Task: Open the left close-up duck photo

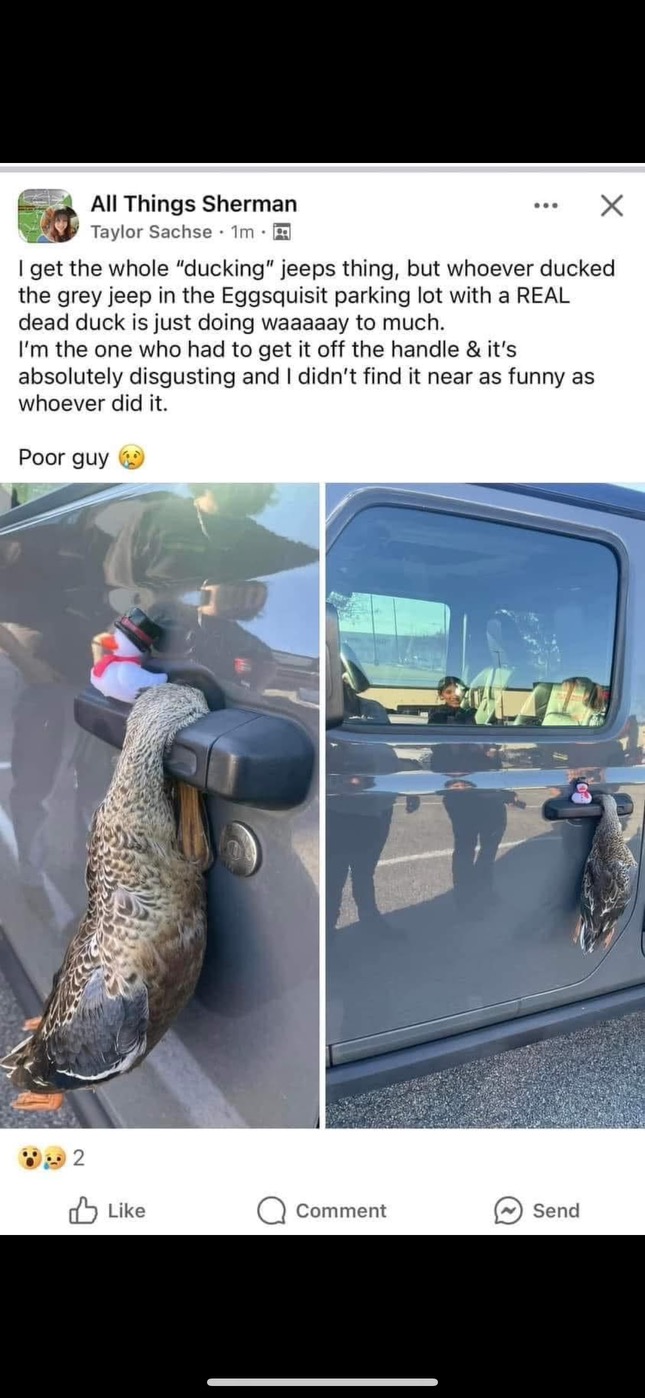Action: pyautogui.click(x=160, y=806)
